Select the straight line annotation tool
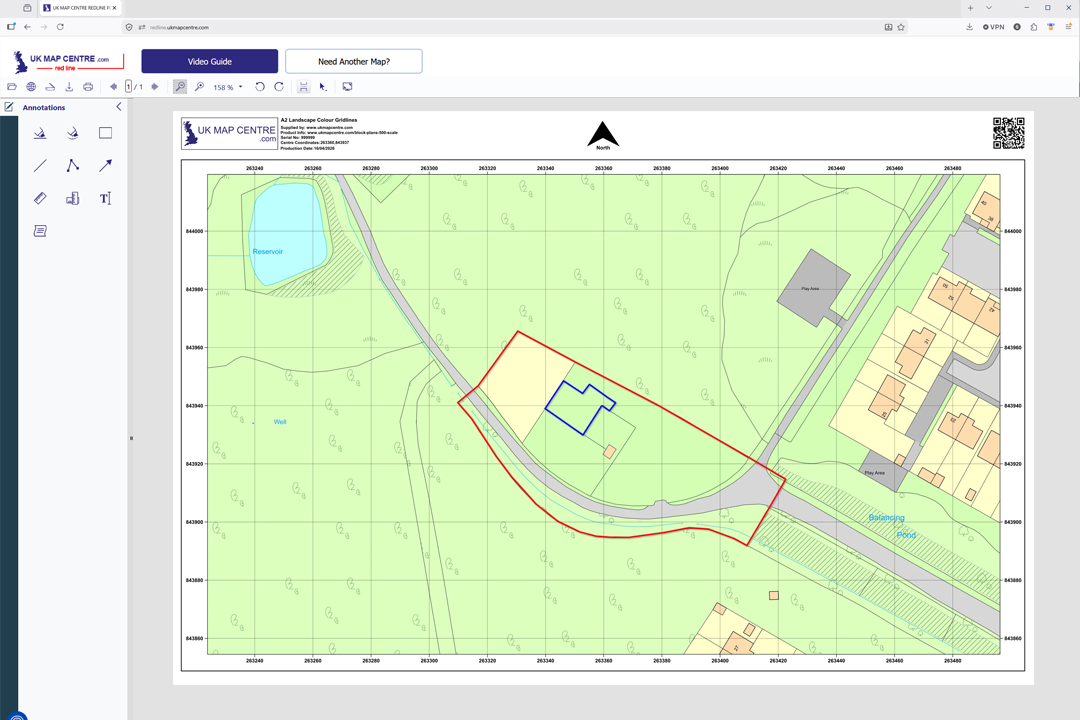This screenshot has width=1080, height=720. coord(40,165)
